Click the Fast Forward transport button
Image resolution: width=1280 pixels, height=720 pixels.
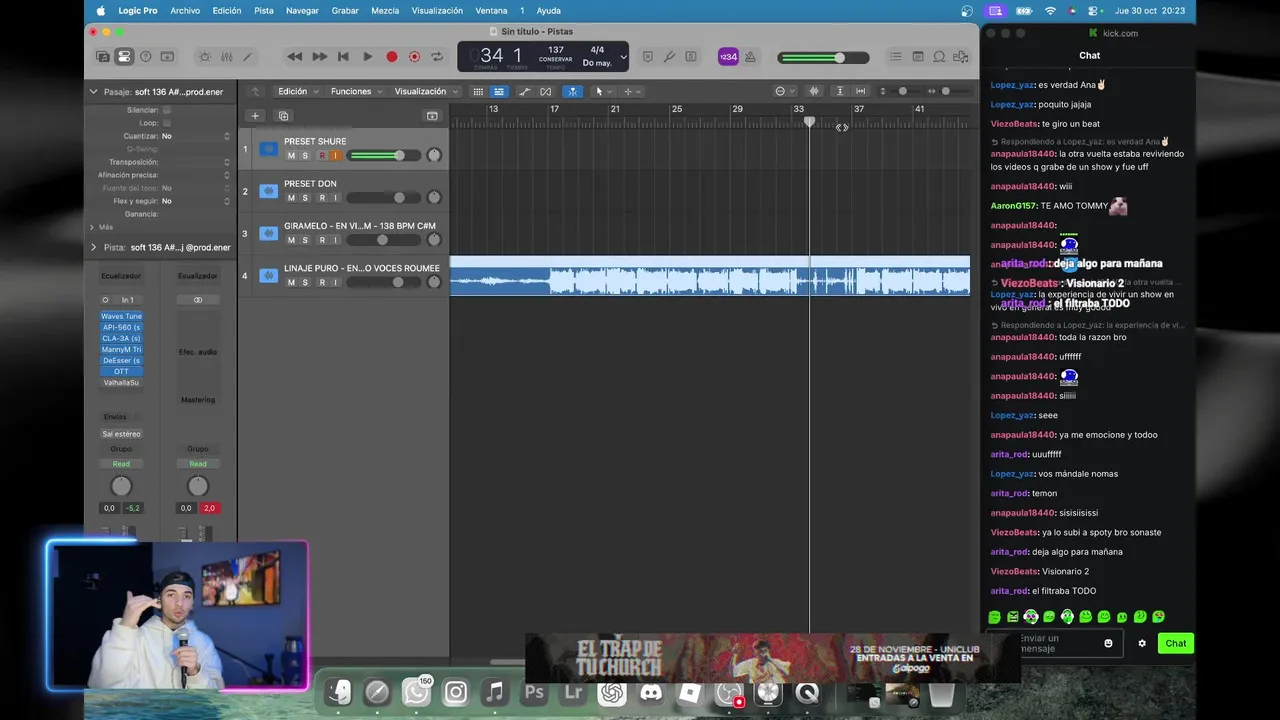pyautogui.click(x=319, y=57)
